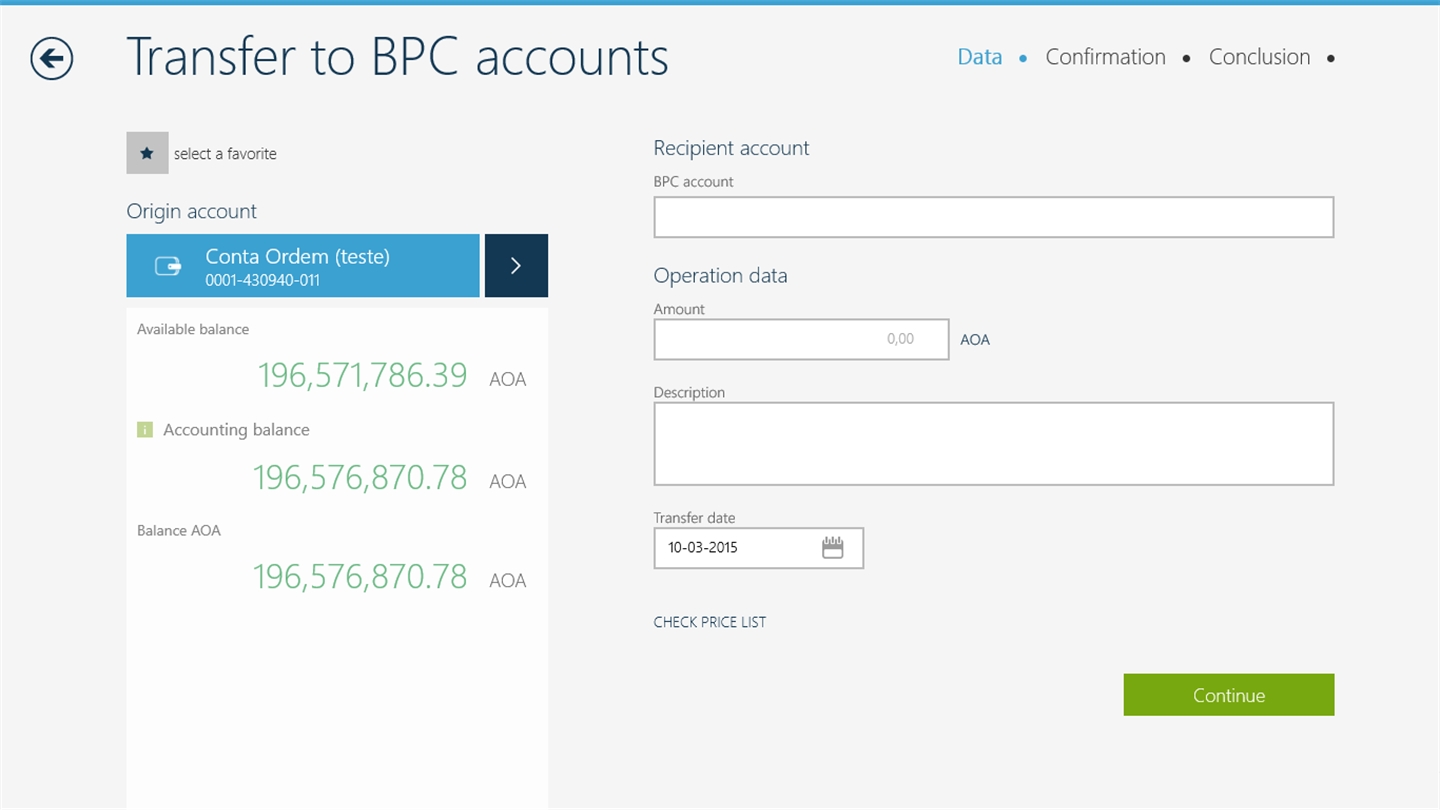Click the Amount input field
This screenshot has width=1440, height=810.
pos(801,340)
